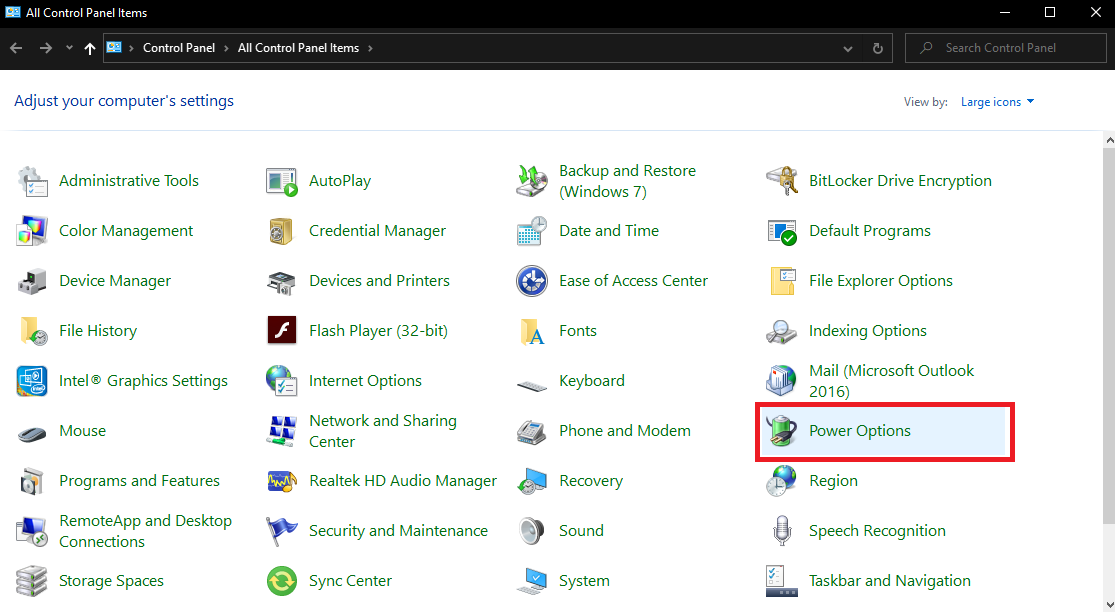1115x612 pixels.
Task: Open recent locations with the address bar chevron
Action: (847, 47)
